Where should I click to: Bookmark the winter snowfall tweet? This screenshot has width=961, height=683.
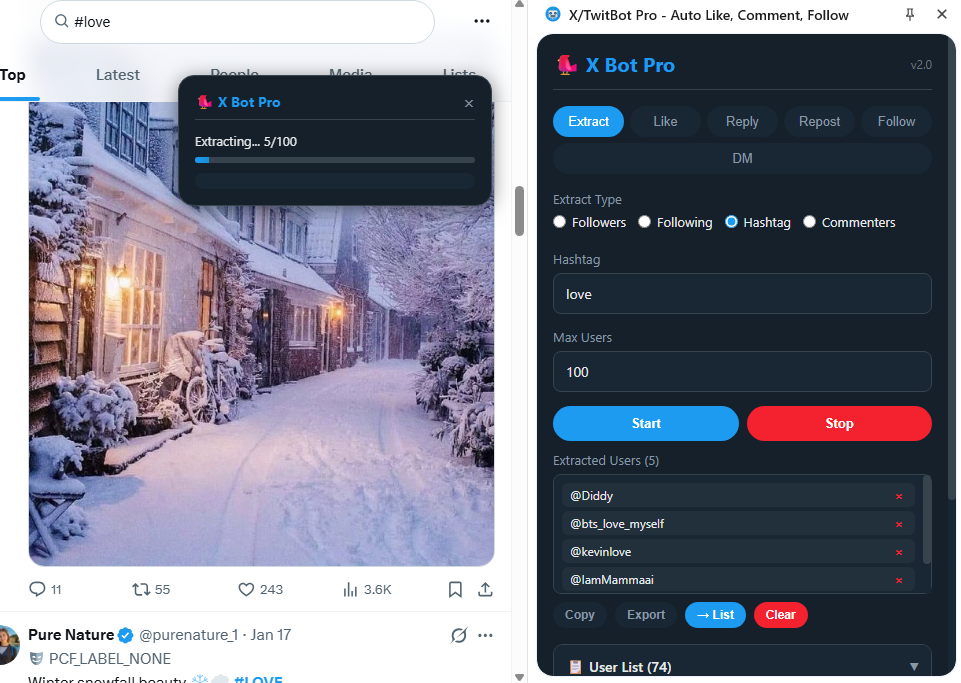tap(455, 589)
